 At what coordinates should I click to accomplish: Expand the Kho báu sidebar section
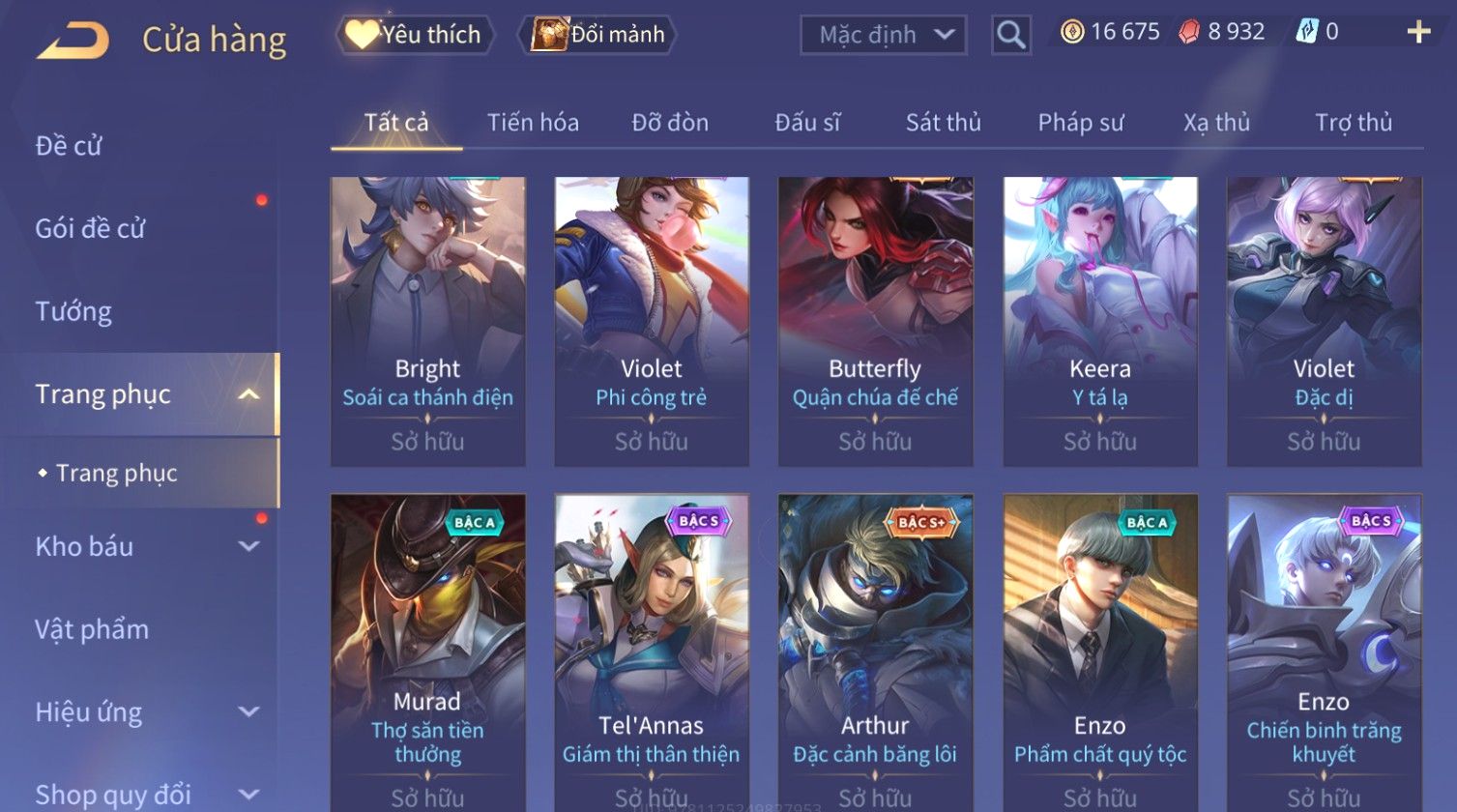248,546
